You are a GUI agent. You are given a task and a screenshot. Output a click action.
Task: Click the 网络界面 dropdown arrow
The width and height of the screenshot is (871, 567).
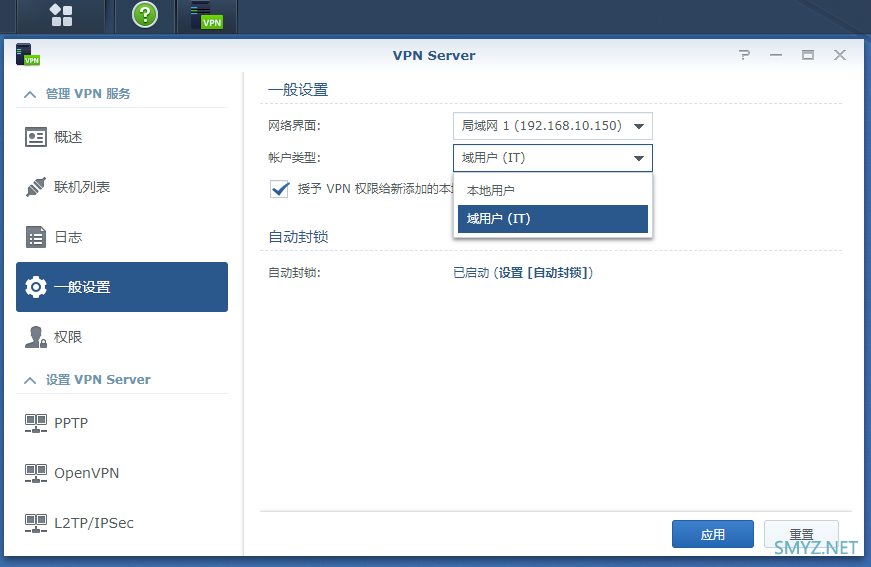[x=639, y=127]
